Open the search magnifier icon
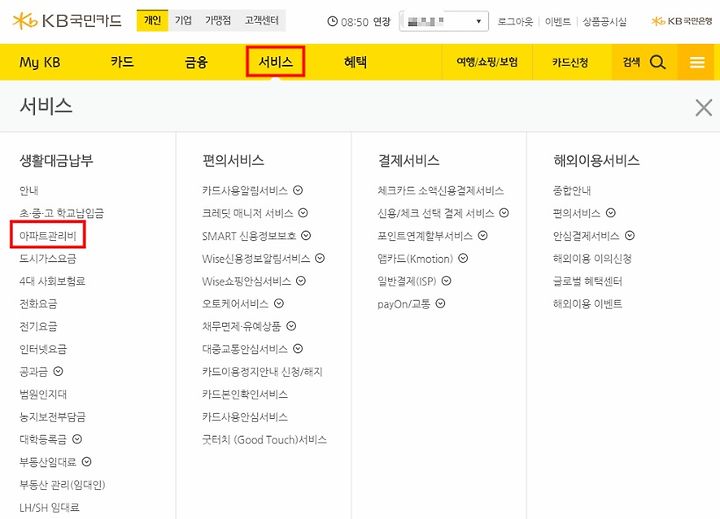The image size is (720, 519). pos(658,62)
